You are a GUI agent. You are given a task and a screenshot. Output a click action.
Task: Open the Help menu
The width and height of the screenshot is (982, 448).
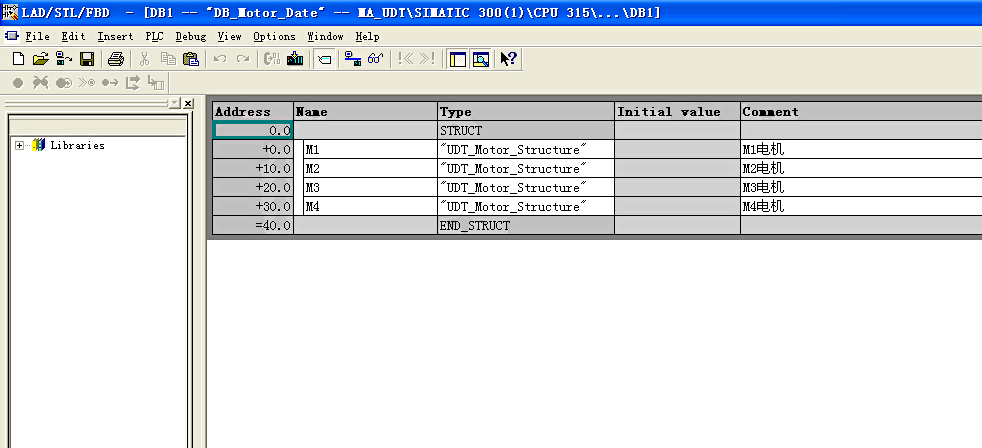click(x=368, y=36)
